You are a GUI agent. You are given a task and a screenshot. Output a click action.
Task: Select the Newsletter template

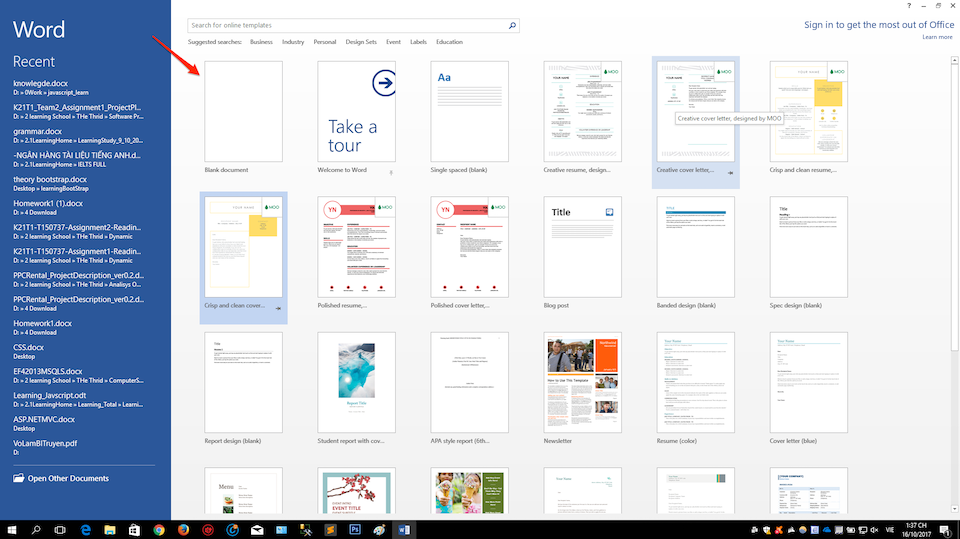582,383
